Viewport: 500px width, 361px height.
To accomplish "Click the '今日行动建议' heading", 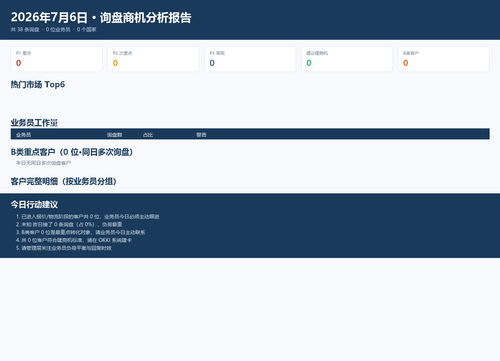I will tap(34, 204).
